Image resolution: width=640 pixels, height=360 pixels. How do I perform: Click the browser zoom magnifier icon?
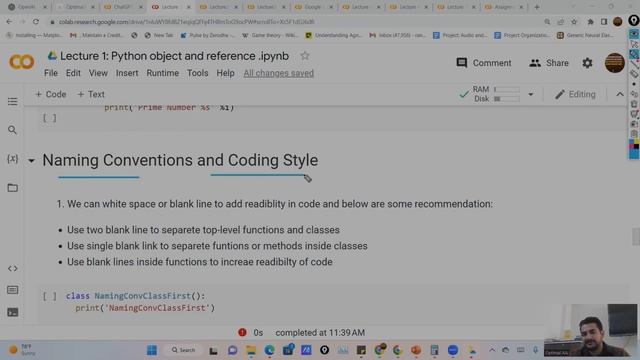[547, 22]
